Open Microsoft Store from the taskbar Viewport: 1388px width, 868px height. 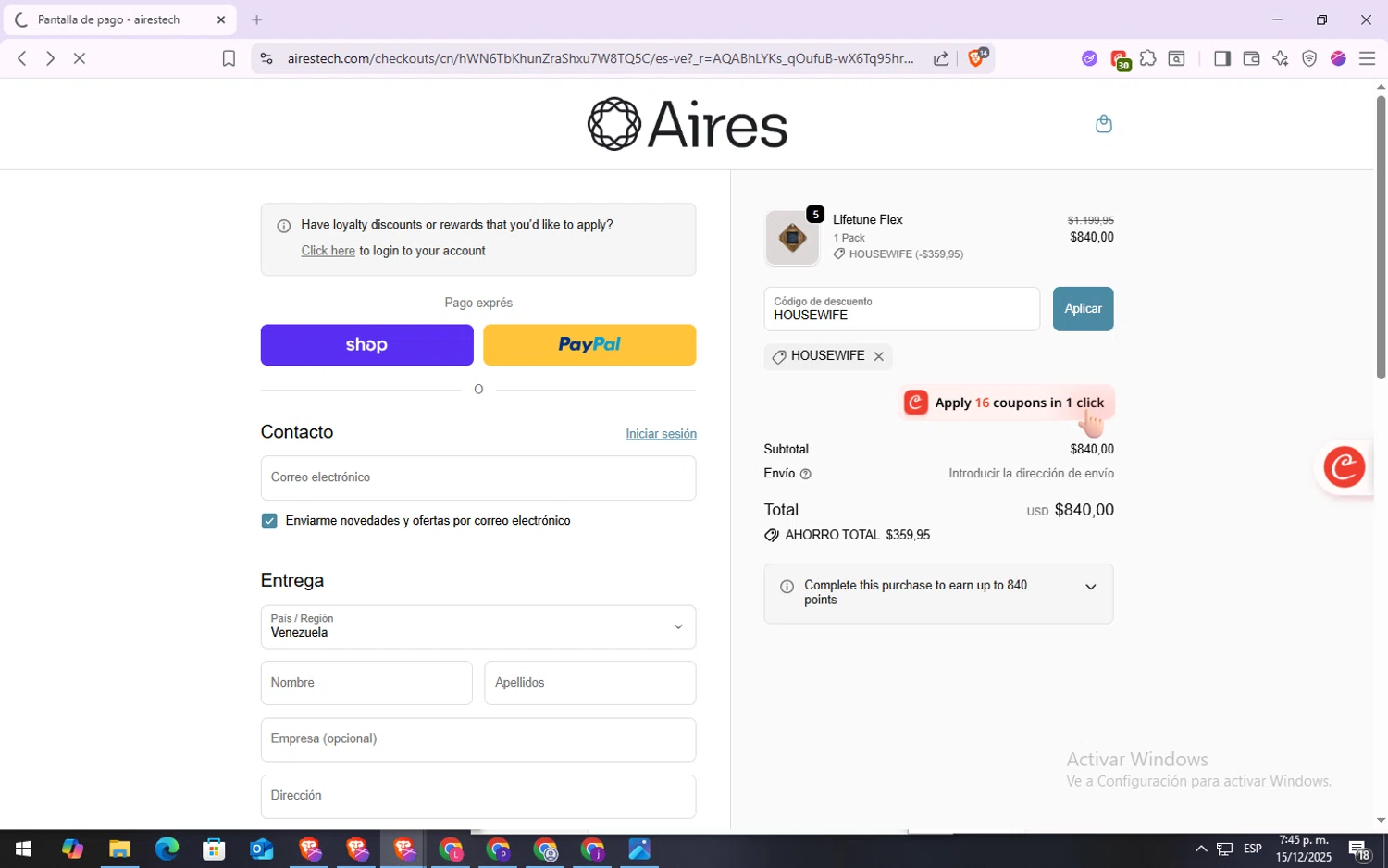[214, 849]
